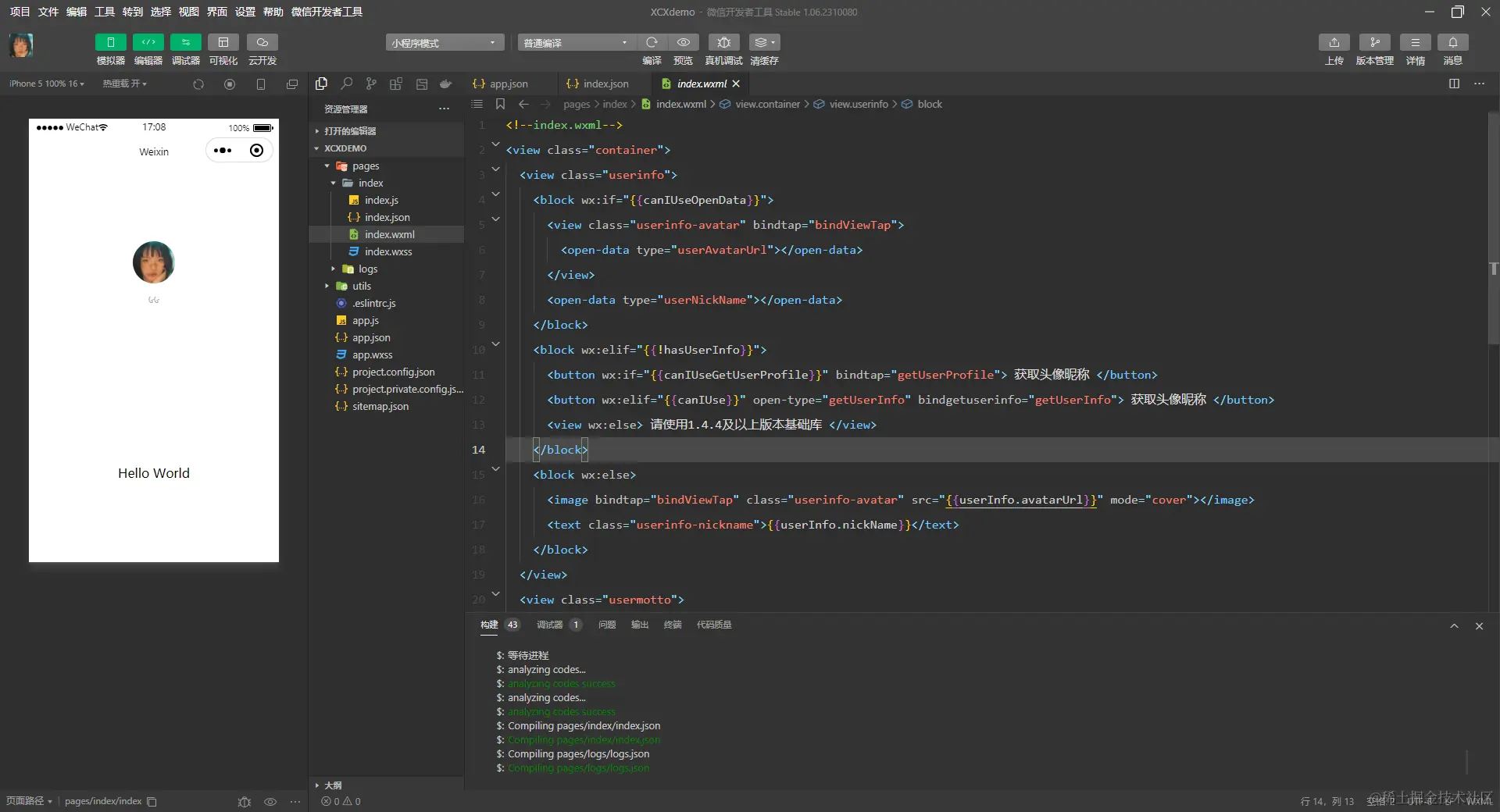The height and width of the screenshot is (812, 1500).
Task: Click the user avatar in simulator
Action: pyautogui.click(x=154, y=262)
